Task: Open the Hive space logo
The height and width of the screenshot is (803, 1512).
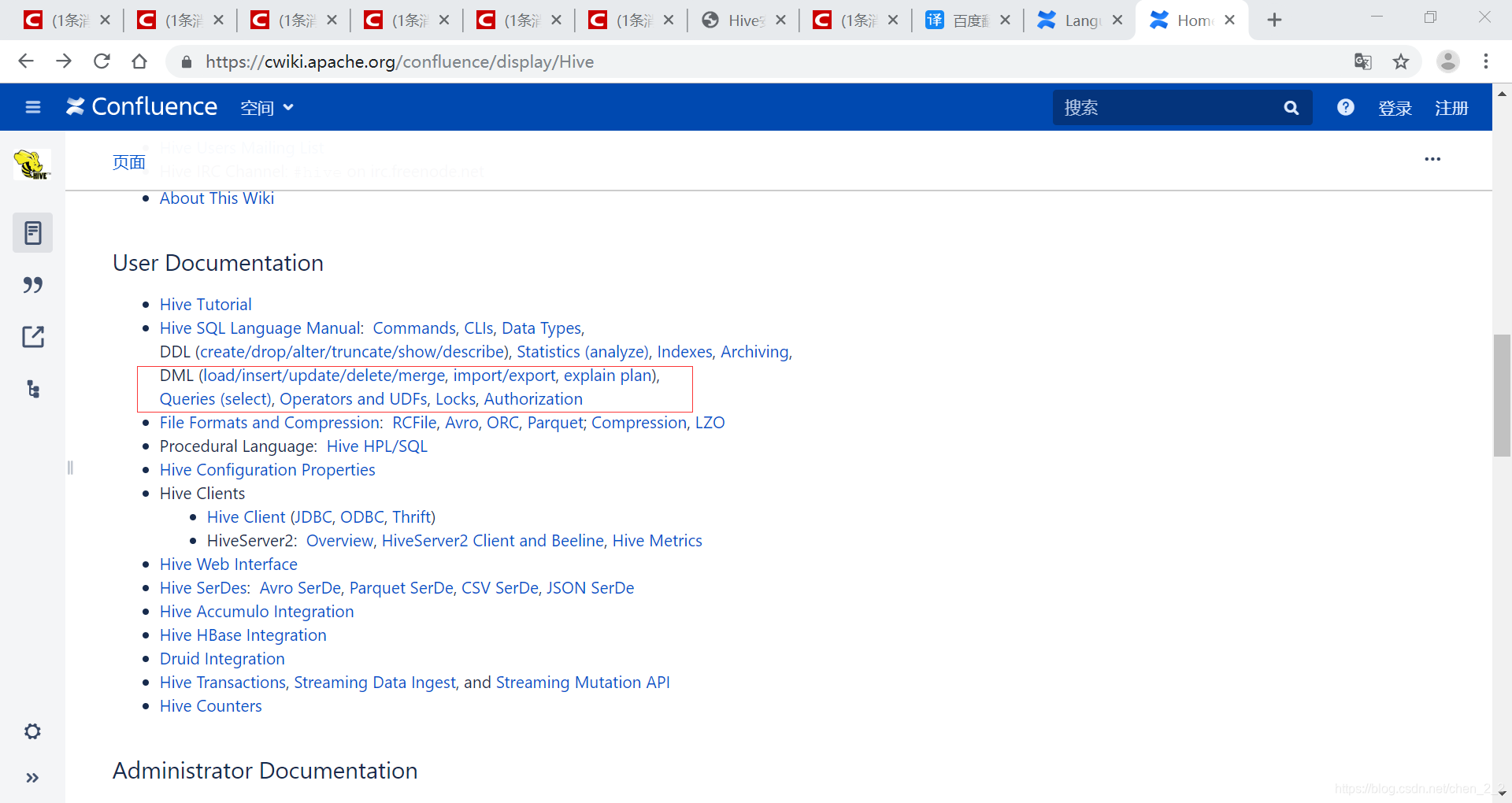Action: click(x=32, y=165)
